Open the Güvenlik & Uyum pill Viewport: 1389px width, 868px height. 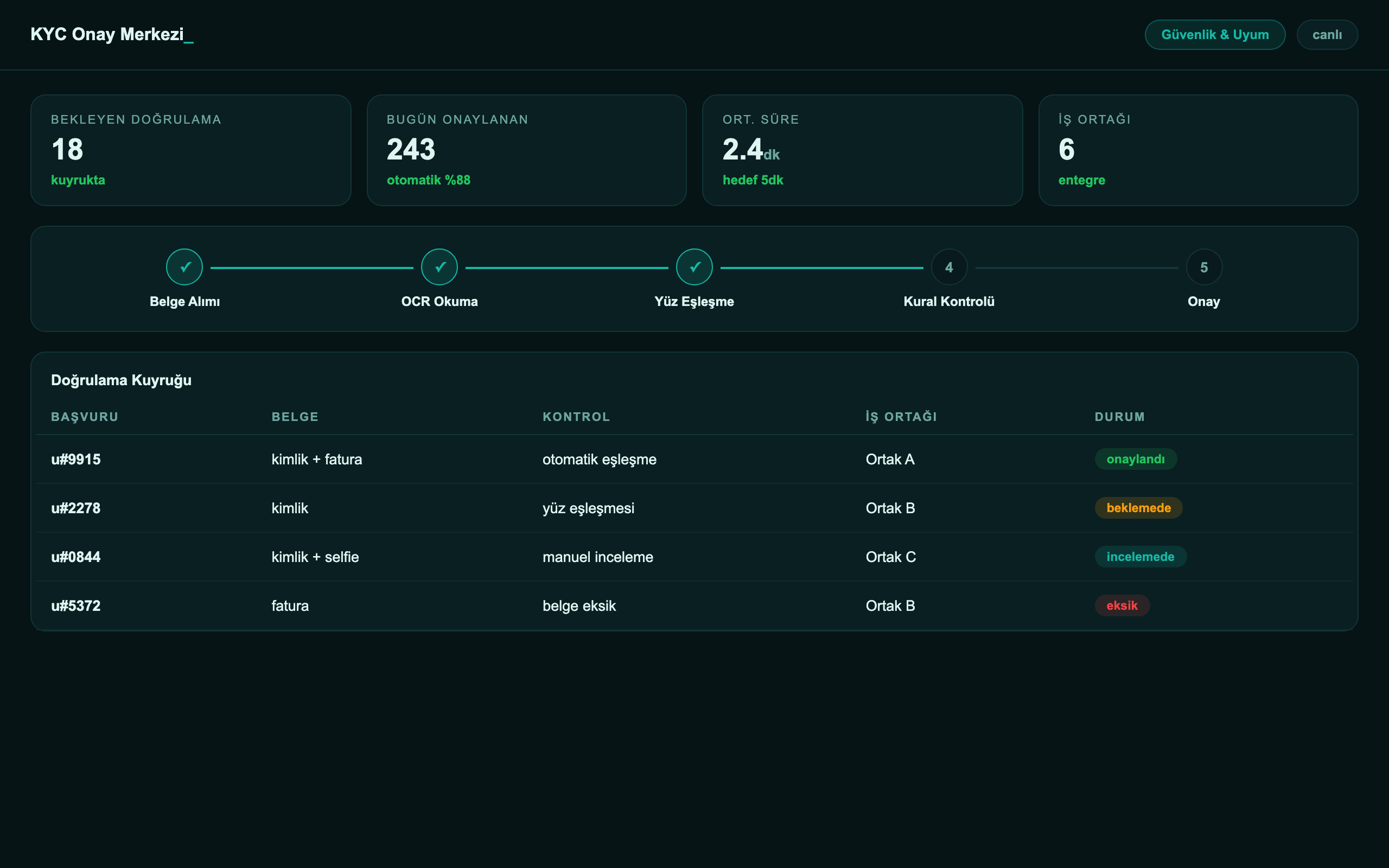click(1214, 34)
